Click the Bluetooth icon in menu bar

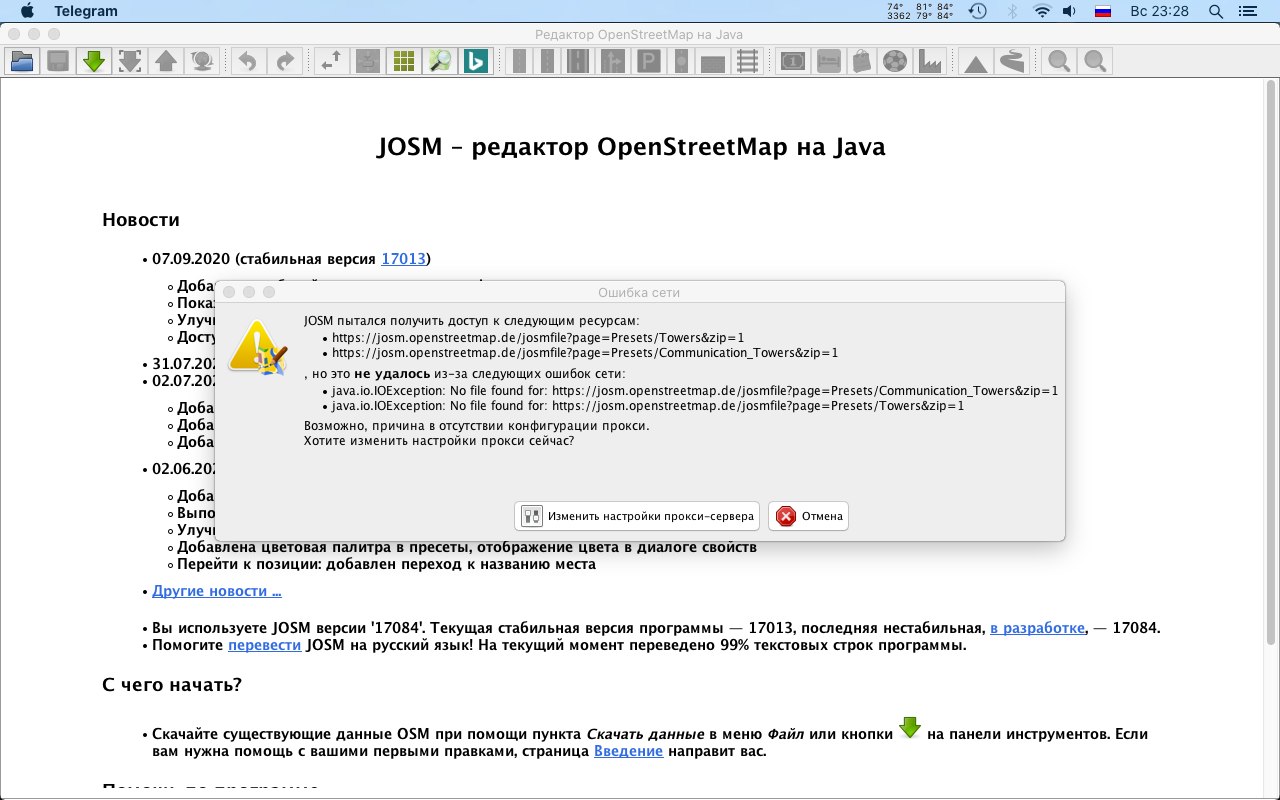coord(1011,11)
